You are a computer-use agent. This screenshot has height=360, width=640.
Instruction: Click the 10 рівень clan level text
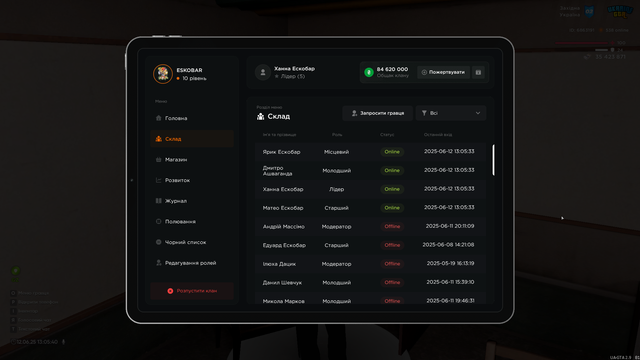pyautogui.click(x=194, y=78)
